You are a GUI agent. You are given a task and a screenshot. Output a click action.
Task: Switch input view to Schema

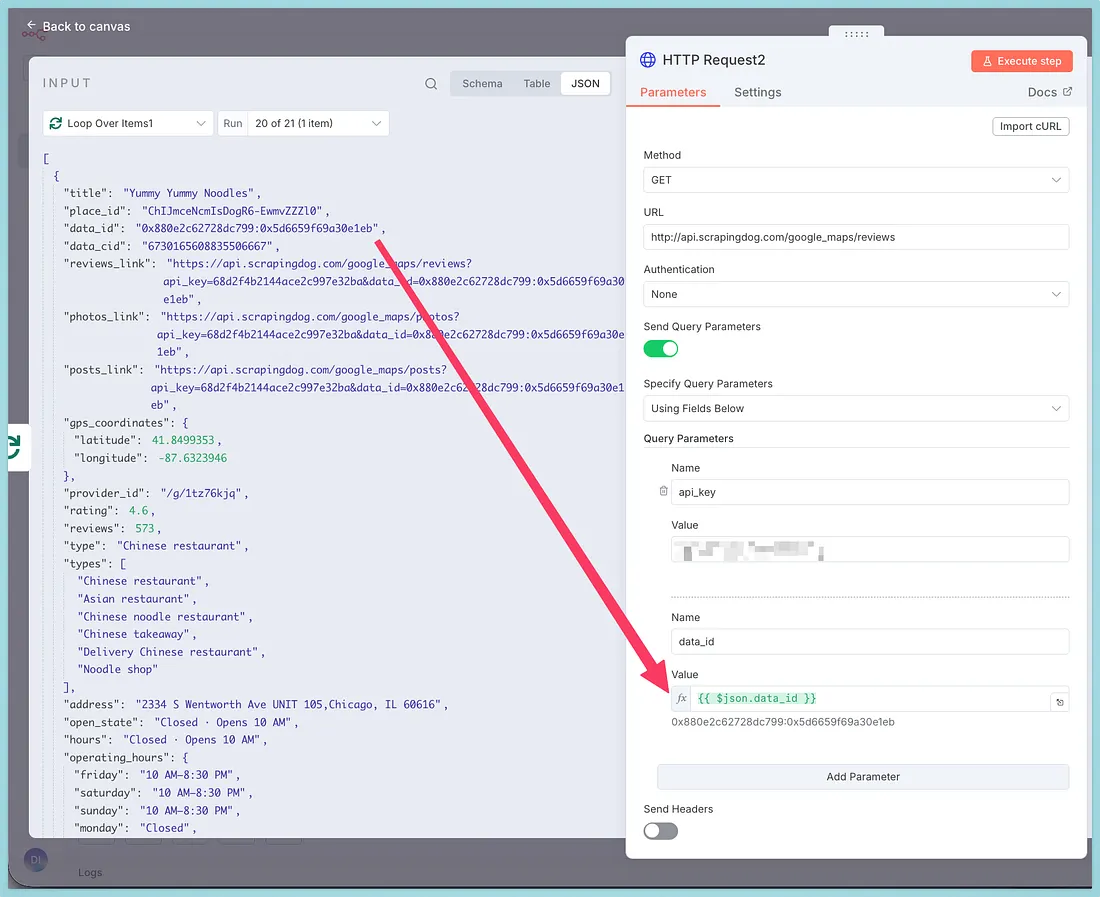[x=482, y=84]
